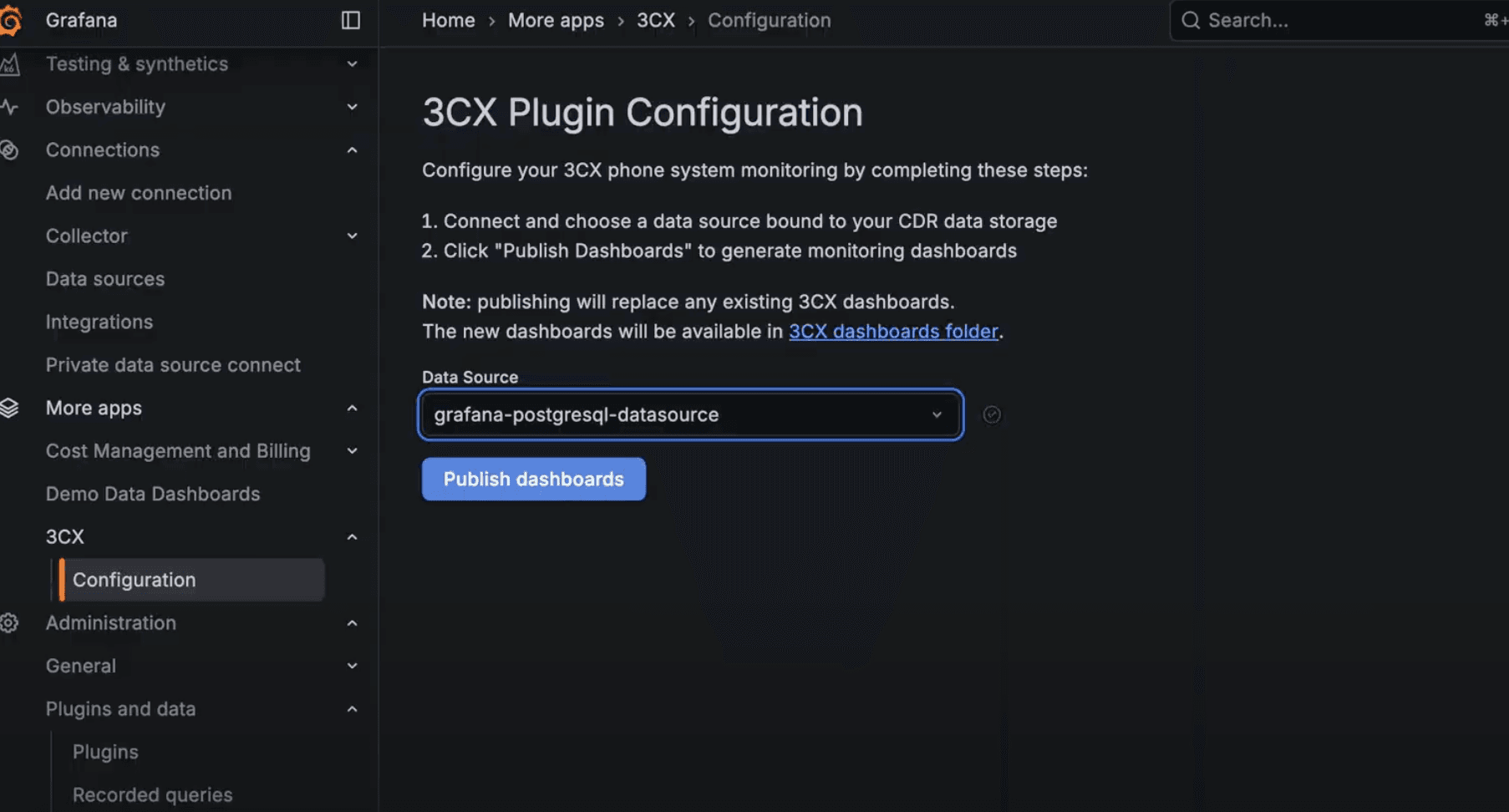Expand the Collector submenu
Viewport: 1509px width, 812px height.
pyautogui.click(x=352, y=236)
